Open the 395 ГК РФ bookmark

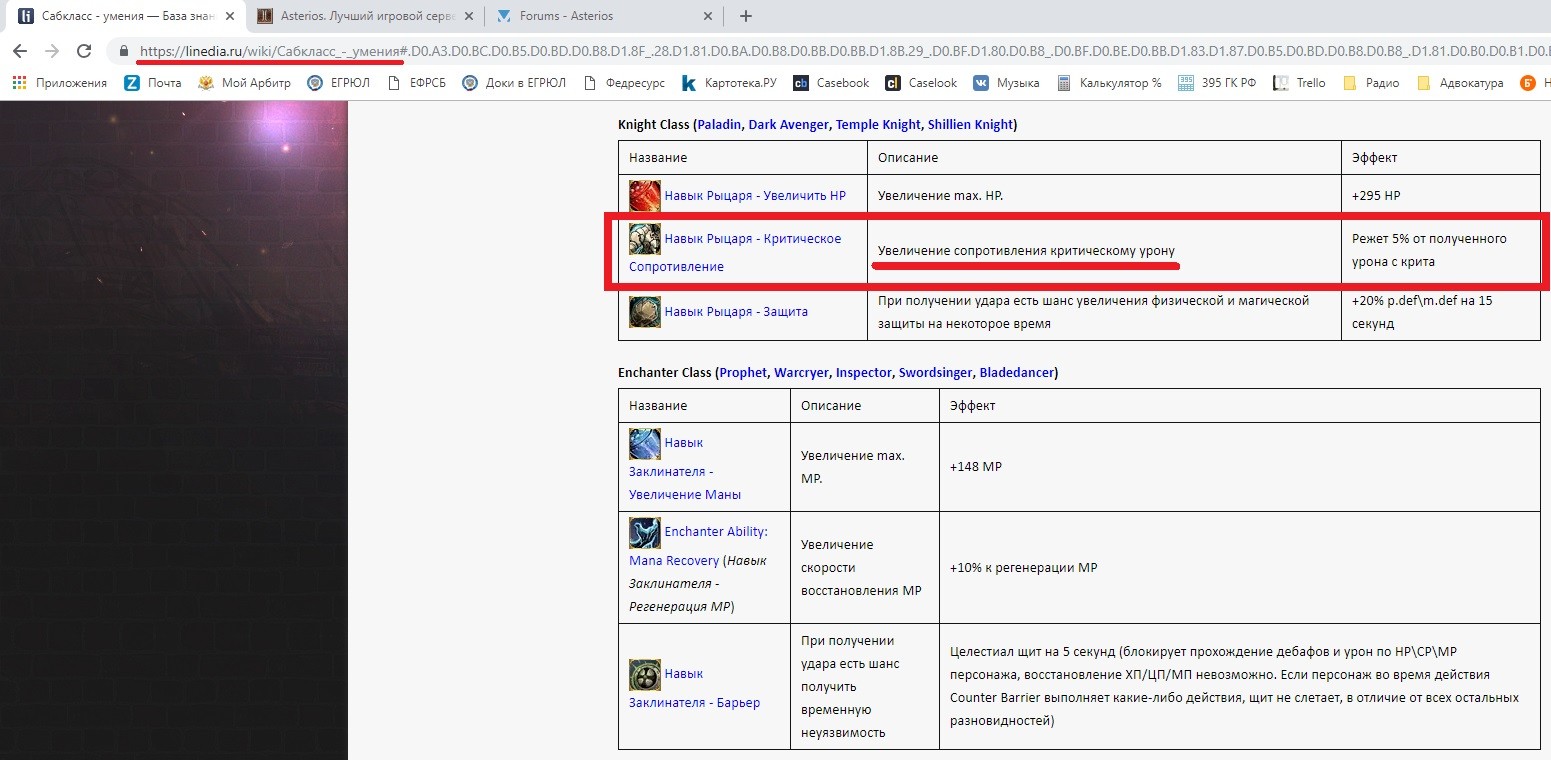click(1218, 83)
